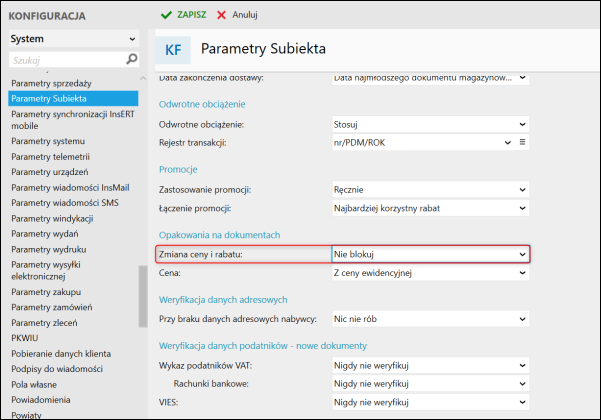
Task: Save changes with ZAPISZ button
Action: tap(184, 15)
